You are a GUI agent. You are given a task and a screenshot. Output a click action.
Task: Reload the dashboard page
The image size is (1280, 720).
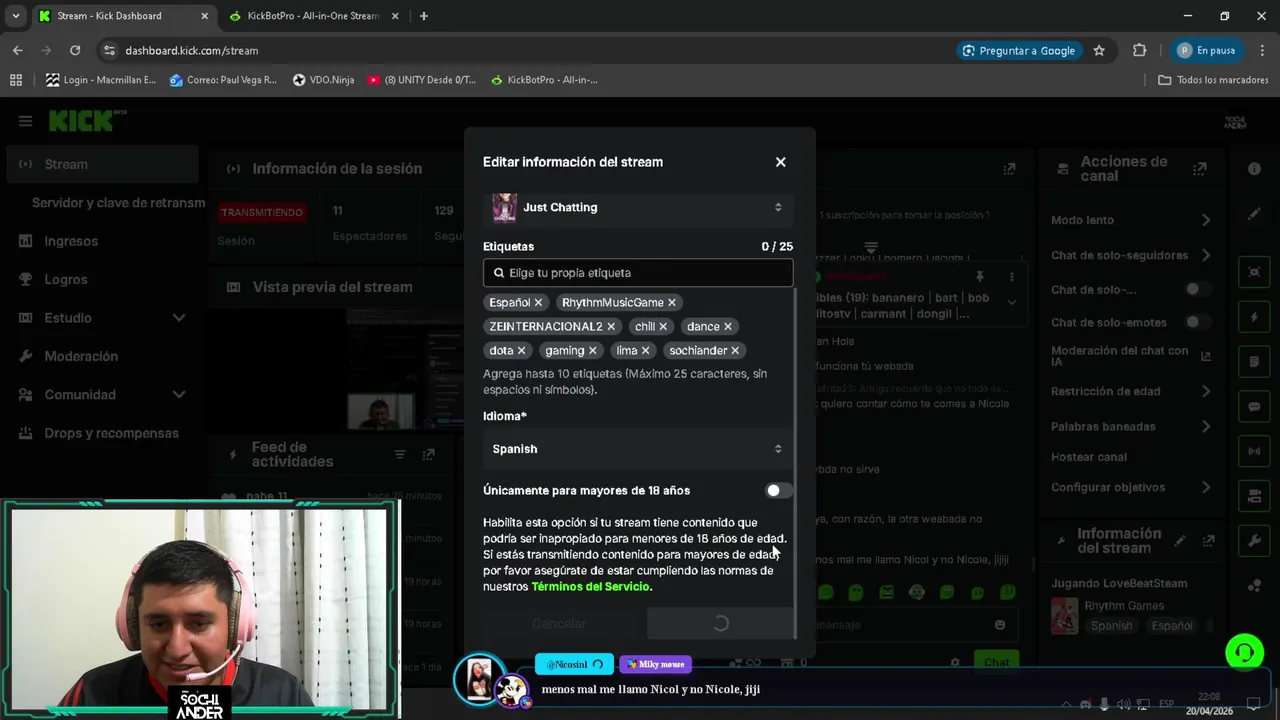[75, 50]
